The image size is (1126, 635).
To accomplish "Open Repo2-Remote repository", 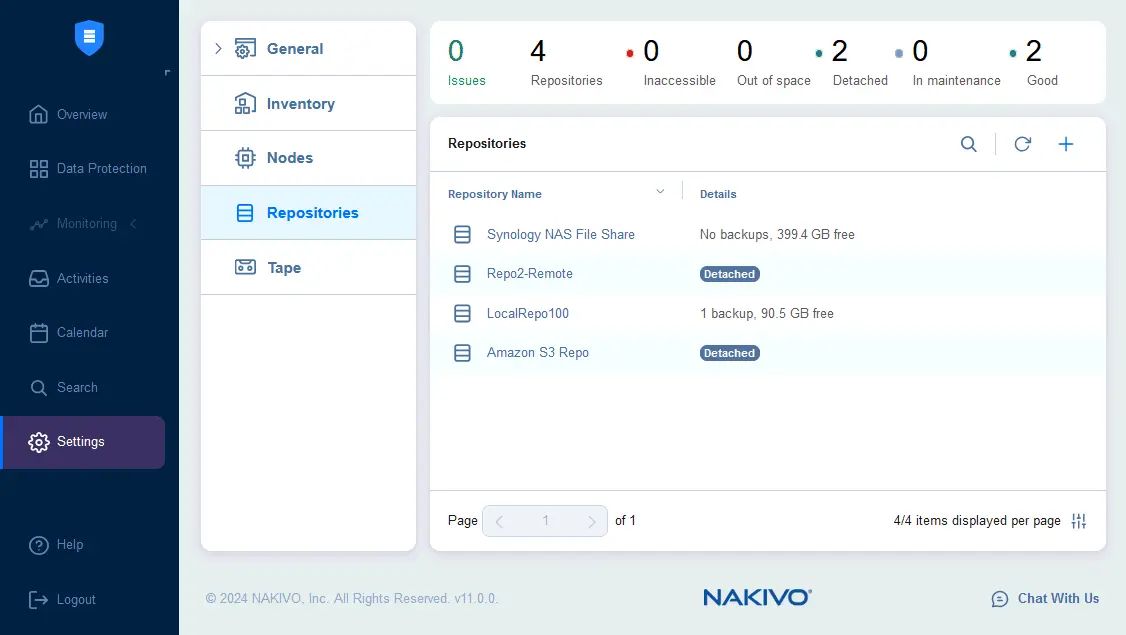I will [529, 274].
